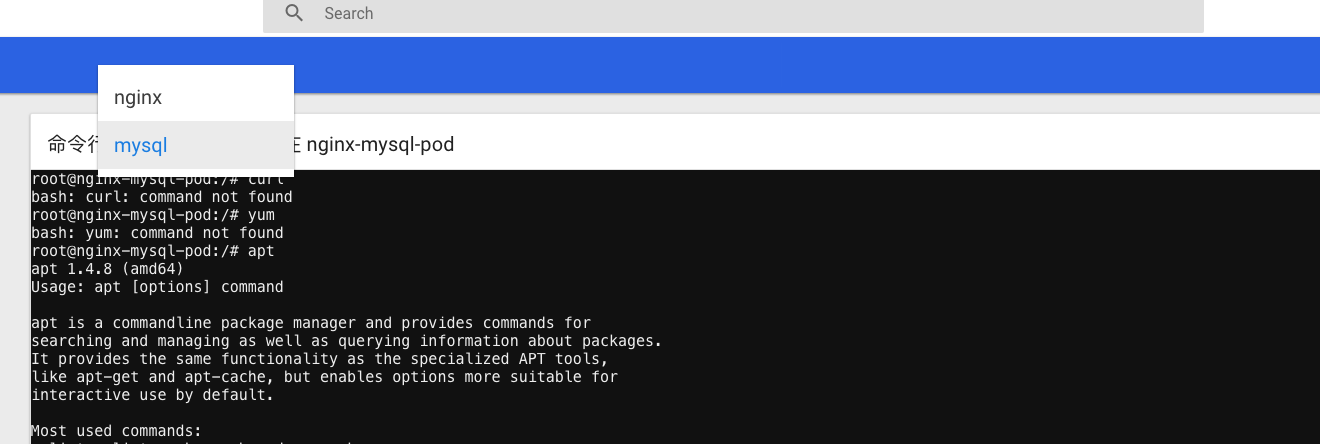Image resolution: width=1320 pixels, height=444 pixels.
Task: Click the 'like apt-get and apt-cache' line
Action: 325,377
